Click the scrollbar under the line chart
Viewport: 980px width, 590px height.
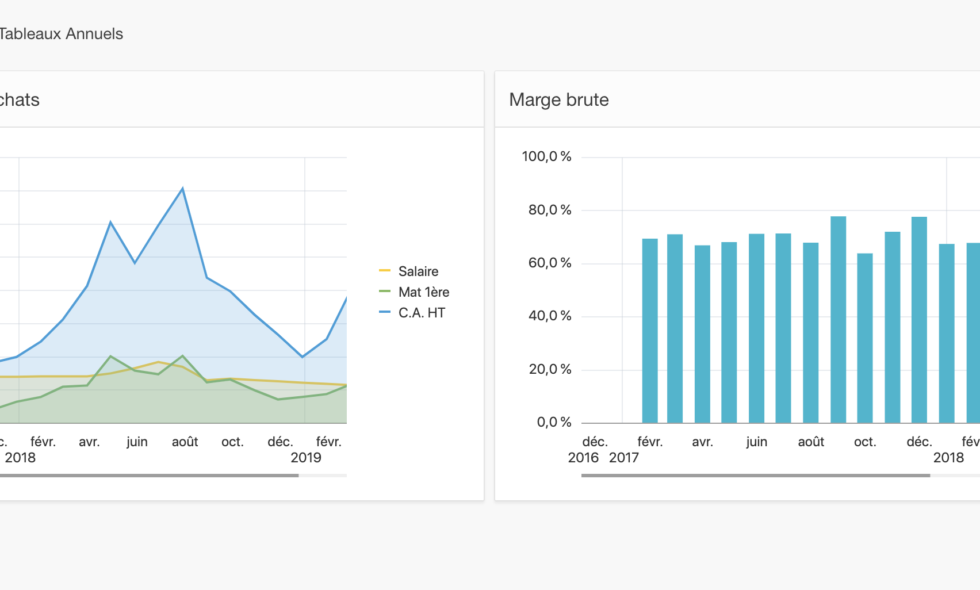coord(148,475)
